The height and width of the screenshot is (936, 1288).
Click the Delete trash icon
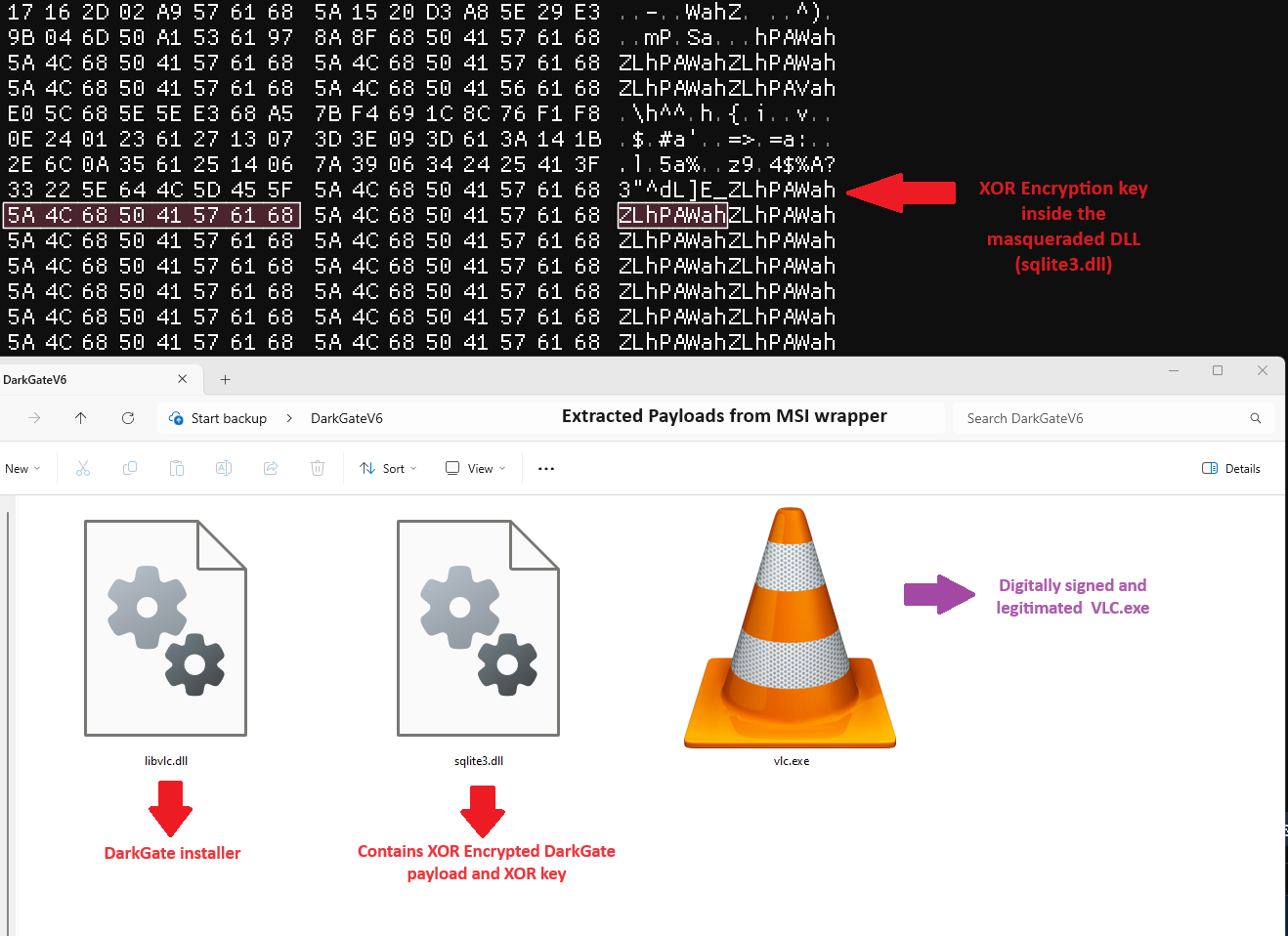[318, 469]
